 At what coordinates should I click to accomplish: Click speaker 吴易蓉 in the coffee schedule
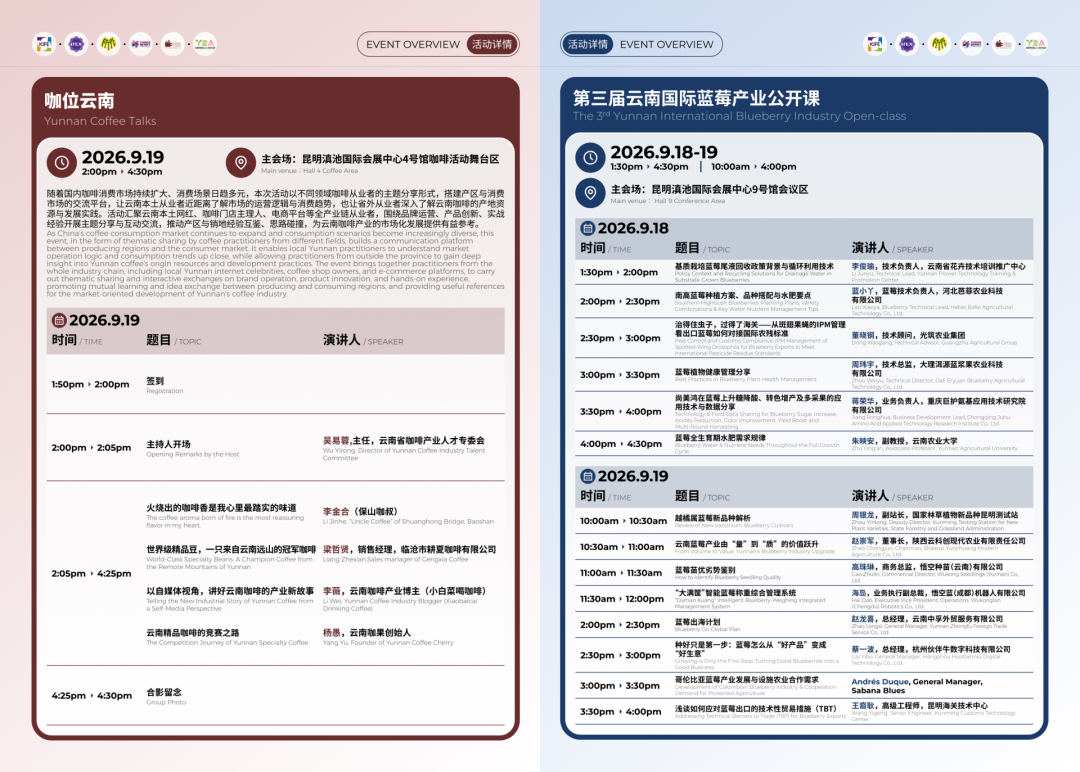(404, 448)
